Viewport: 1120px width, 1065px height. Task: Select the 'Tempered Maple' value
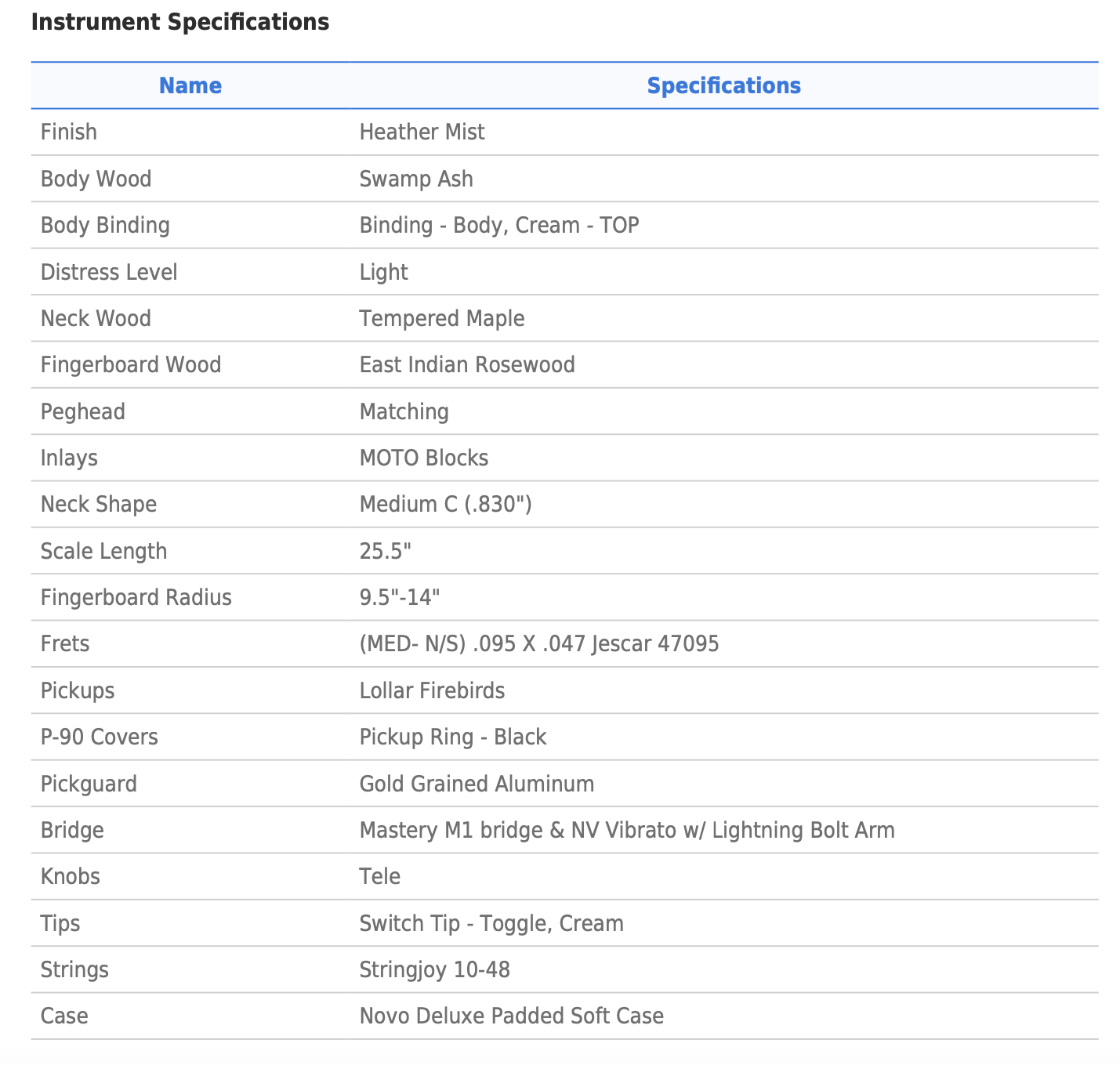[x=442, y=318]
